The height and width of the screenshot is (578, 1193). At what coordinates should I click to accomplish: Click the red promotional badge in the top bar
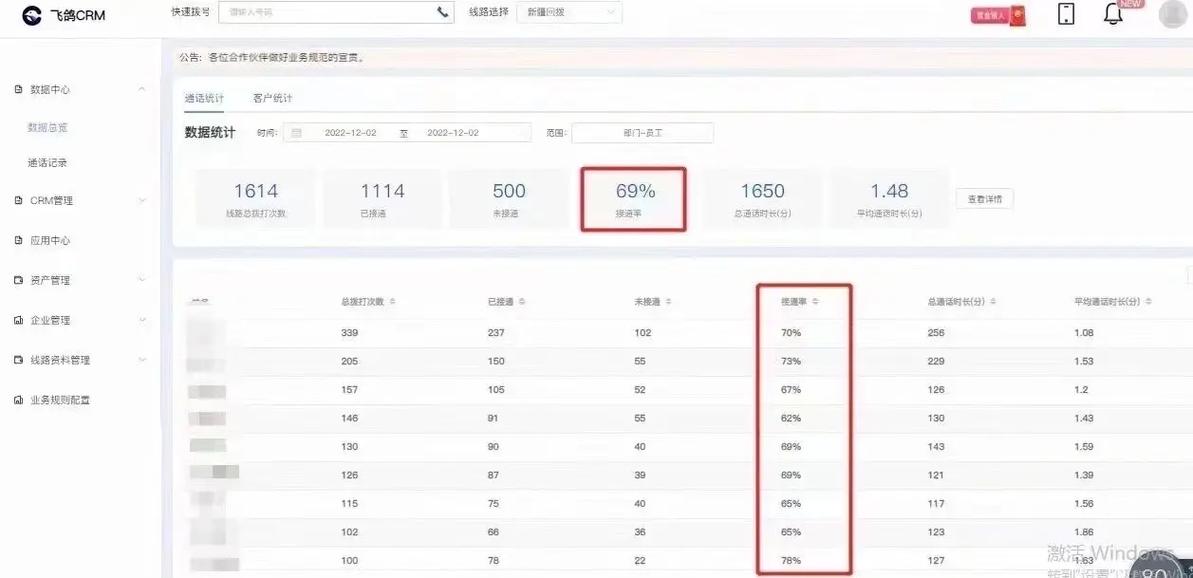pyautogui.click(x=996, y=15)
